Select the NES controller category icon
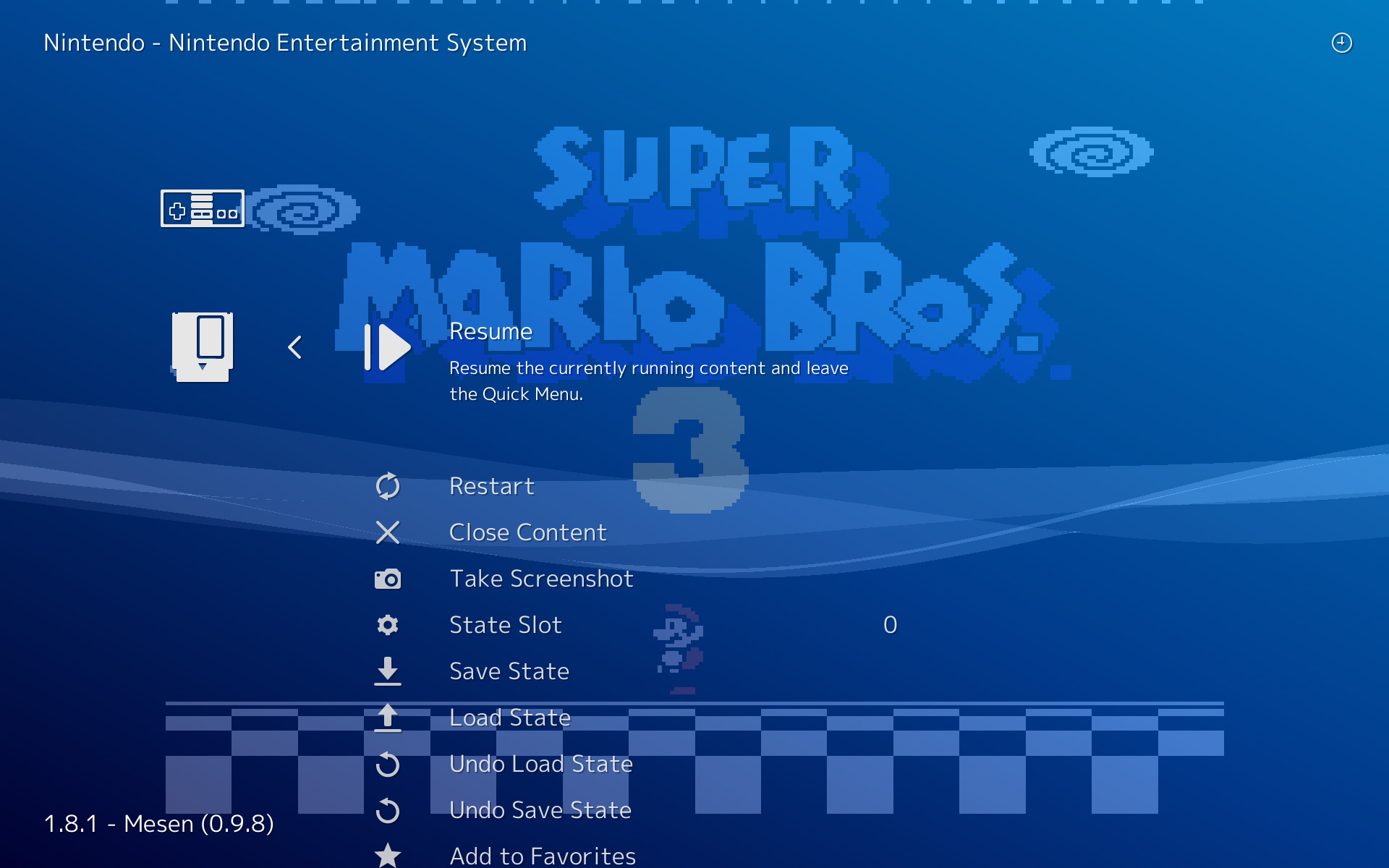This screenshot has height=868, width=1389. (x=203, y=209)
